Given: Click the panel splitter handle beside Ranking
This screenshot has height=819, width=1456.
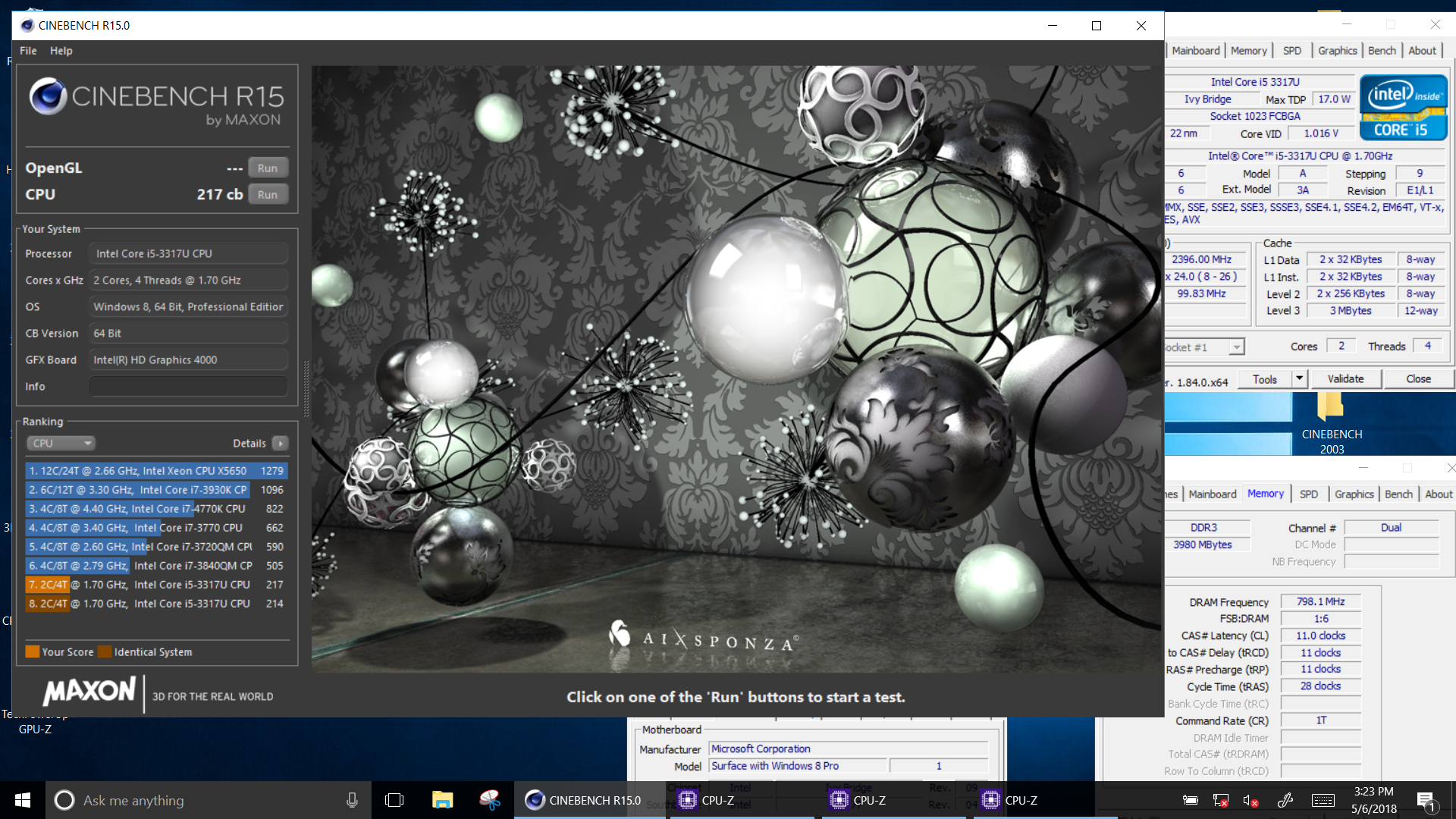Looking at the screenshot, I should 306,388.
